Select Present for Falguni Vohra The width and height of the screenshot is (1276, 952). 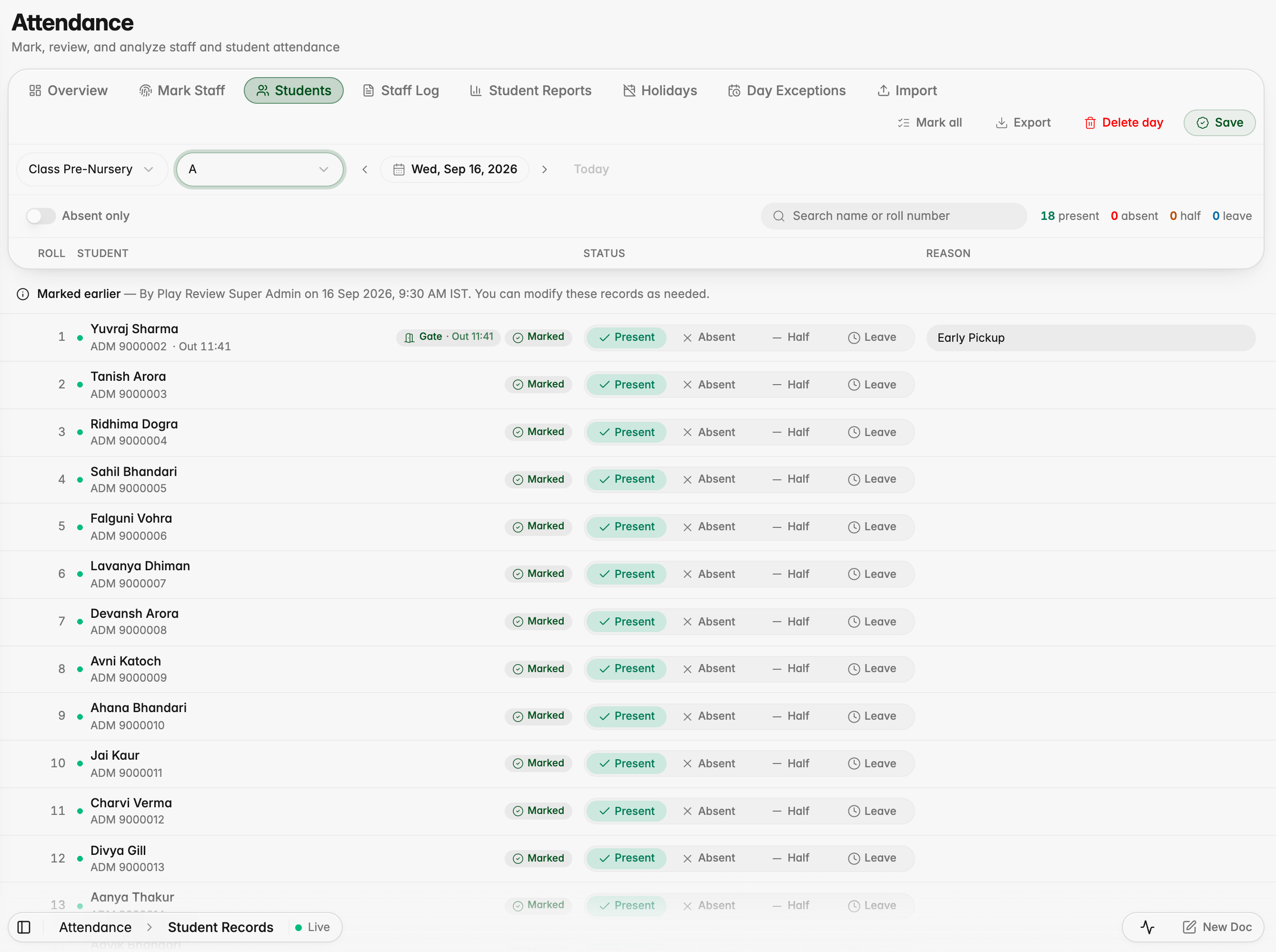627,527
